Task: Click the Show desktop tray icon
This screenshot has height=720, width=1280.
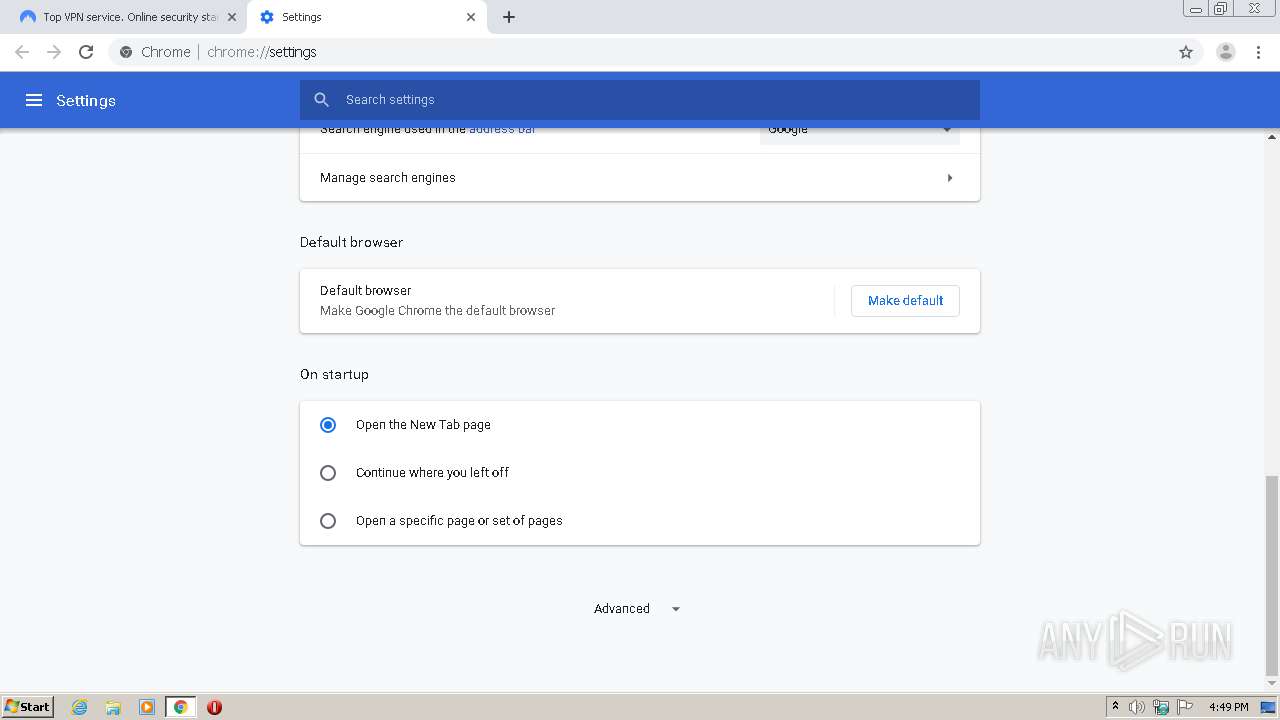Action: point(1269,707)
